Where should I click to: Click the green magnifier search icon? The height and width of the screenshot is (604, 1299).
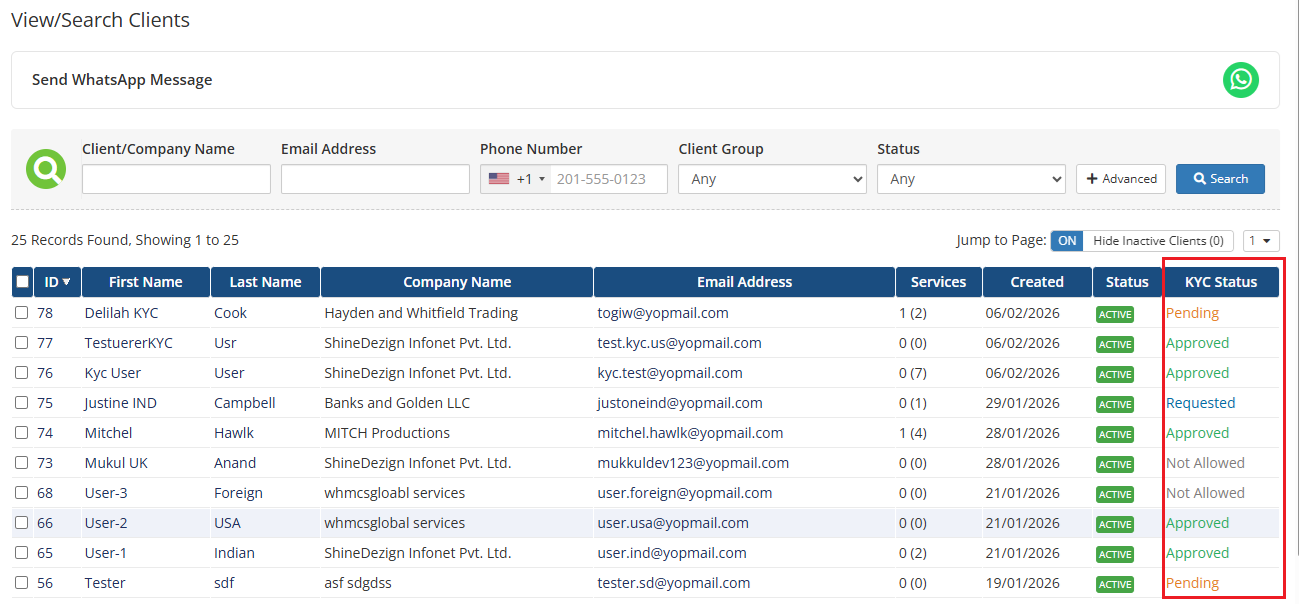coord(45,169)
